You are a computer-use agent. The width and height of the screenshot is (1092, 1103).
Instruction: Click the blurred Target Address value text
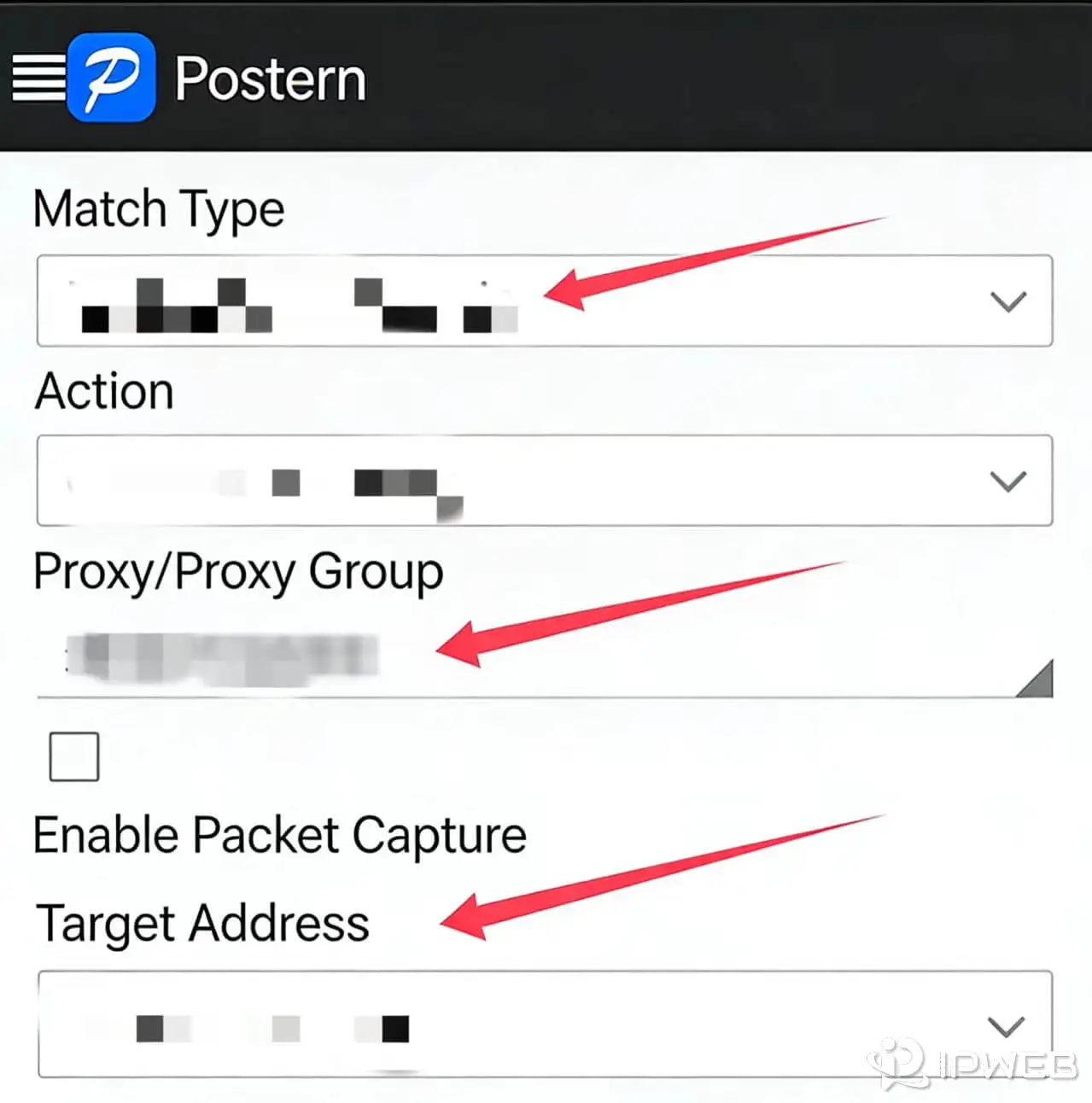click(272, 1029)
